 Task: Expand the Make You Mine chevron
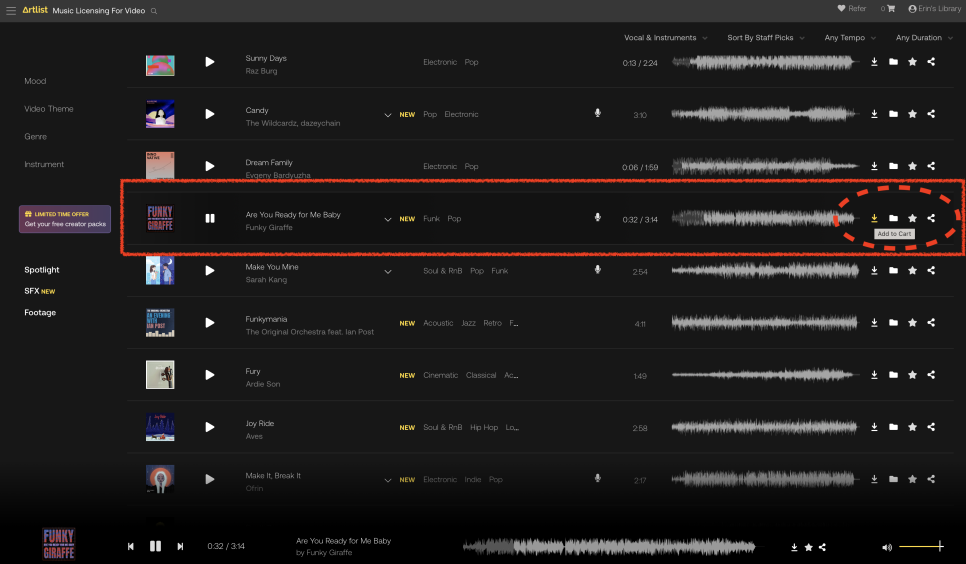pyautogui.click(x=388, y=272)
